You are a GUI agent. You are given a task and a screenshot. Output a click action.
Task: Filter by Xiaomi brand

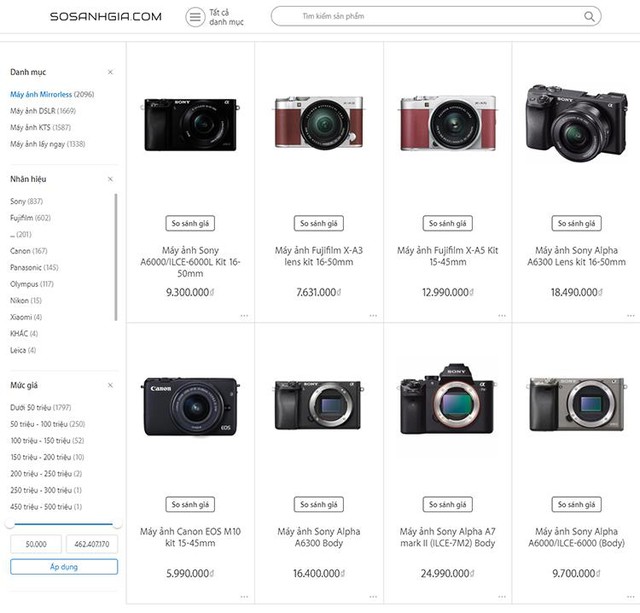(26, 317)
